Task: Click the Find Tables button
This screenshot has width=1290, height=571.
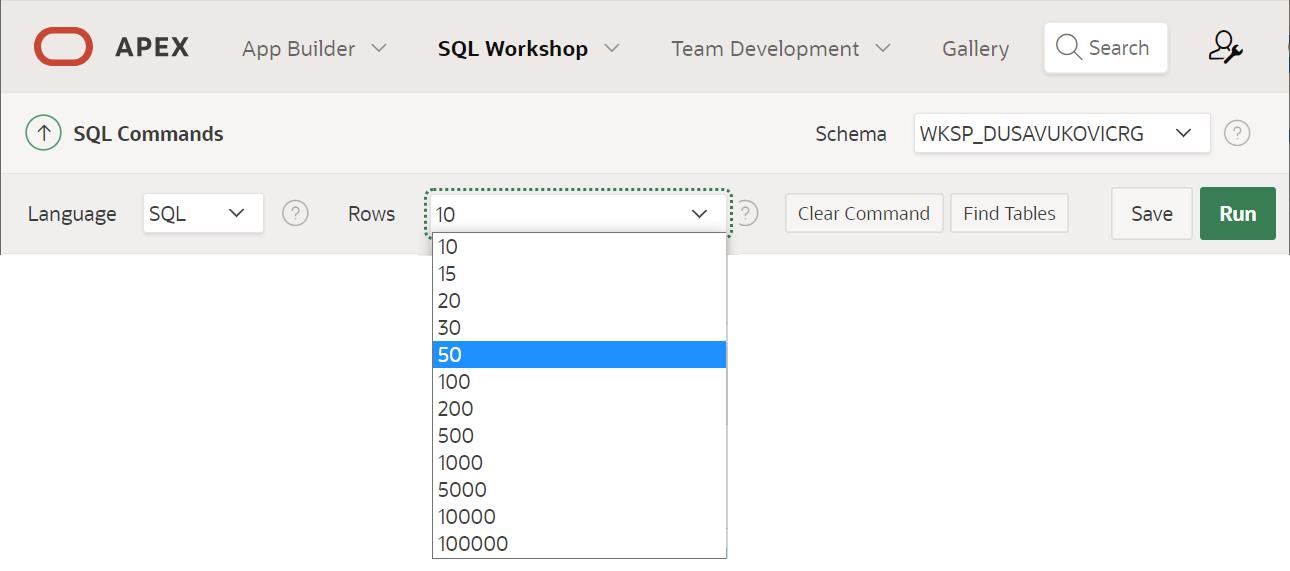Action: [1009, 213]
